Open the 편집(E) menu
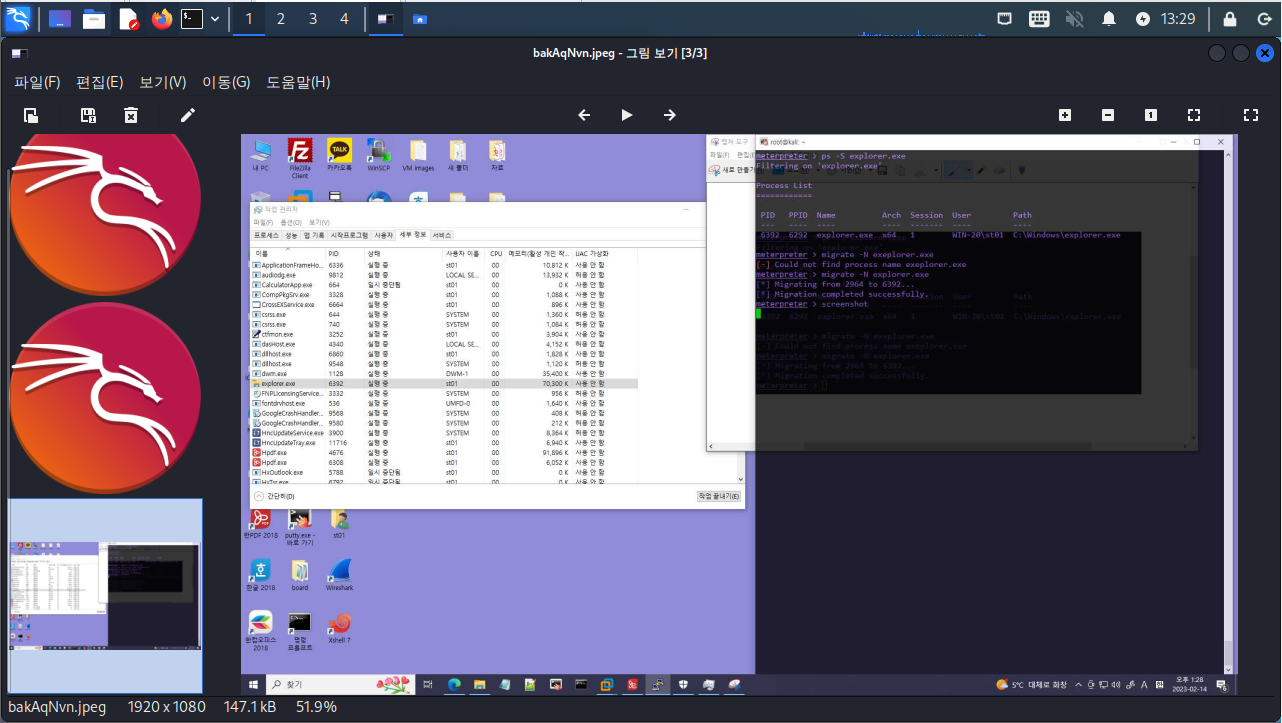The image size is (1282, 723). (x=100, y=82)
